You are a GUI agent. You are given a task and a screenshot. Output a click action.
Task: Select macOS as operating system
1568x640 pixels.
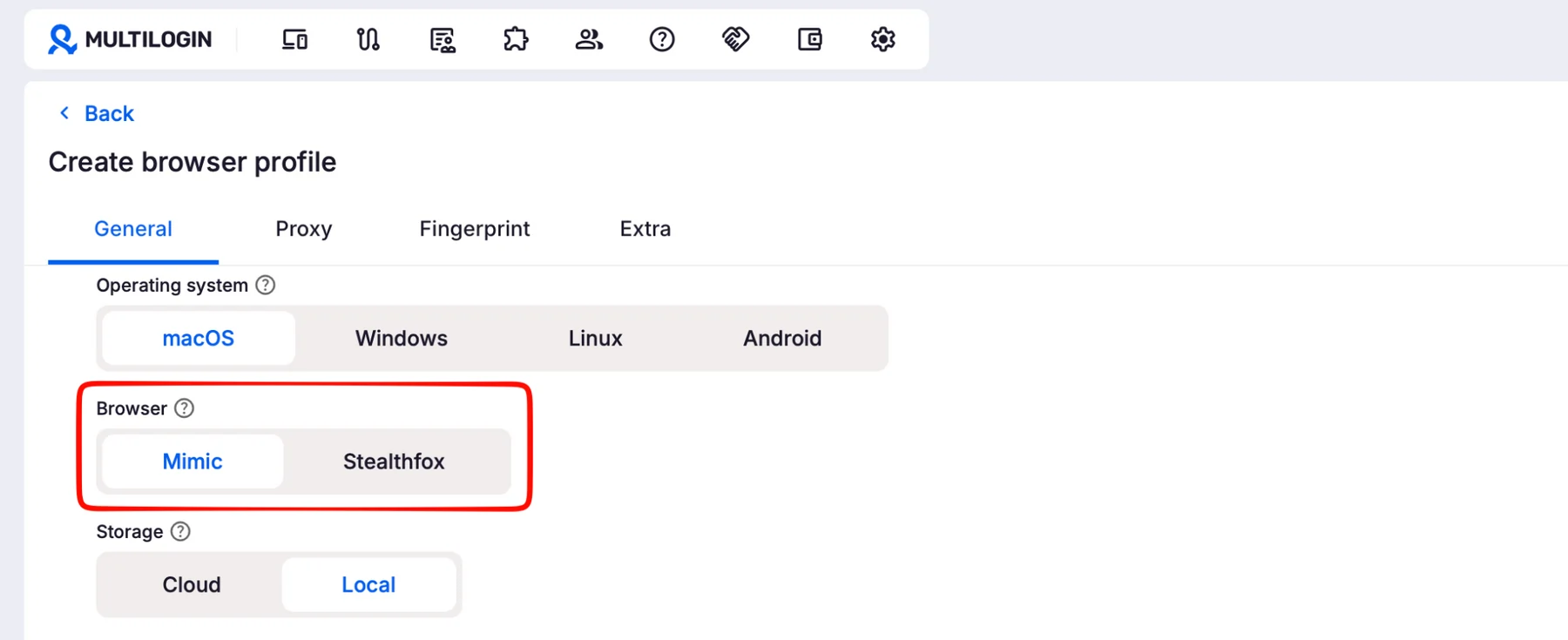click(x=199, y=338)
